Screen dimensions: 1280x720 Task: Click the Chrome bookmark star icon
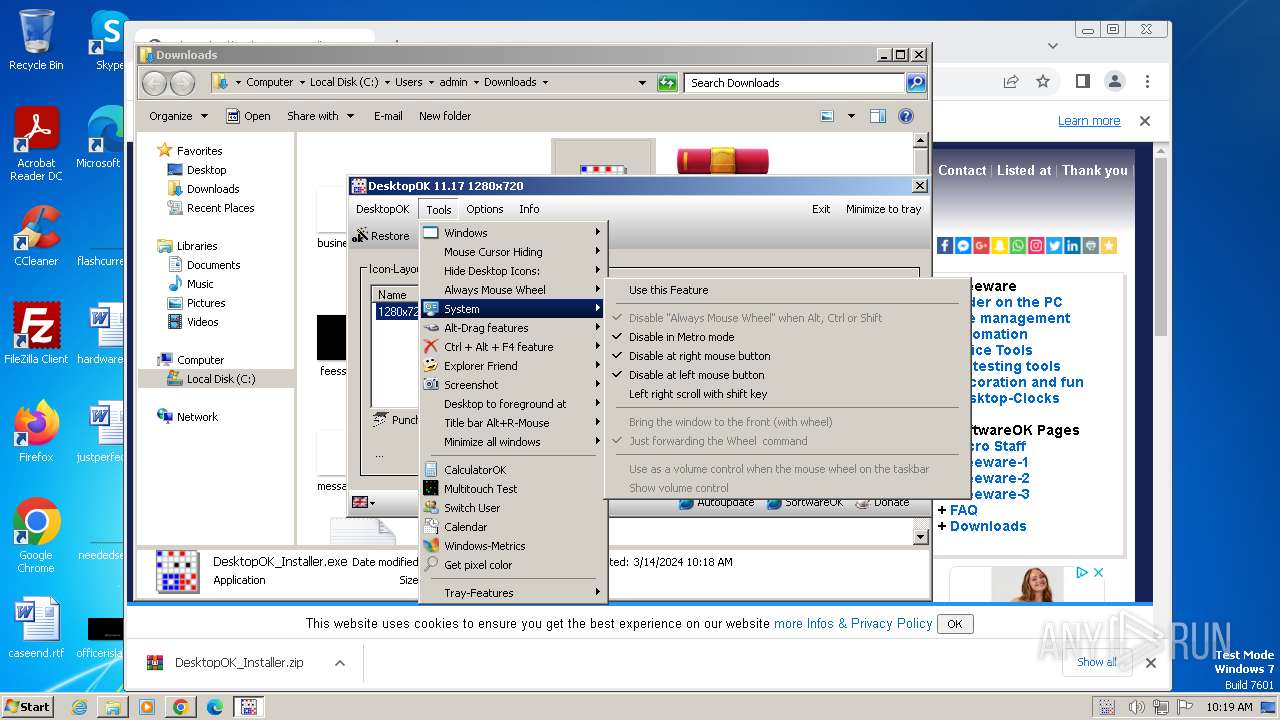pyautogui.click(x=1043, y=81)
